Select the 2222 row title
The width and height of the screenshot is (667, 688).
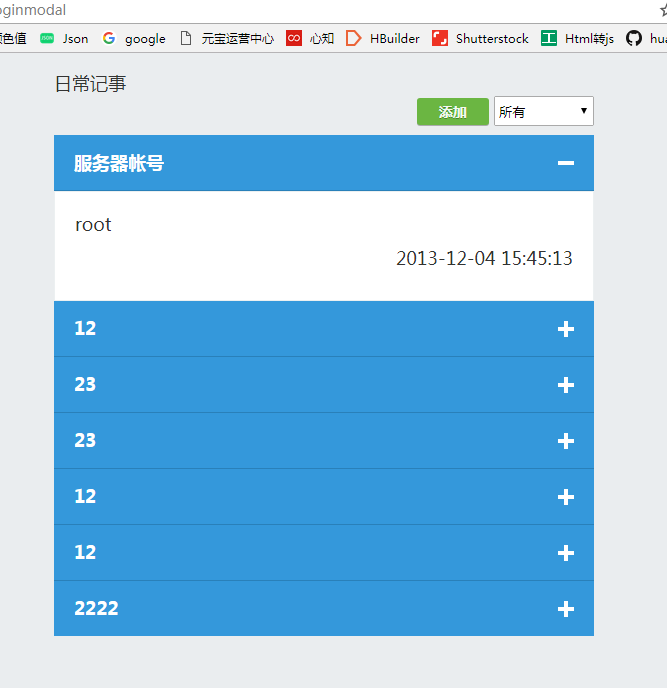point(96,608)
